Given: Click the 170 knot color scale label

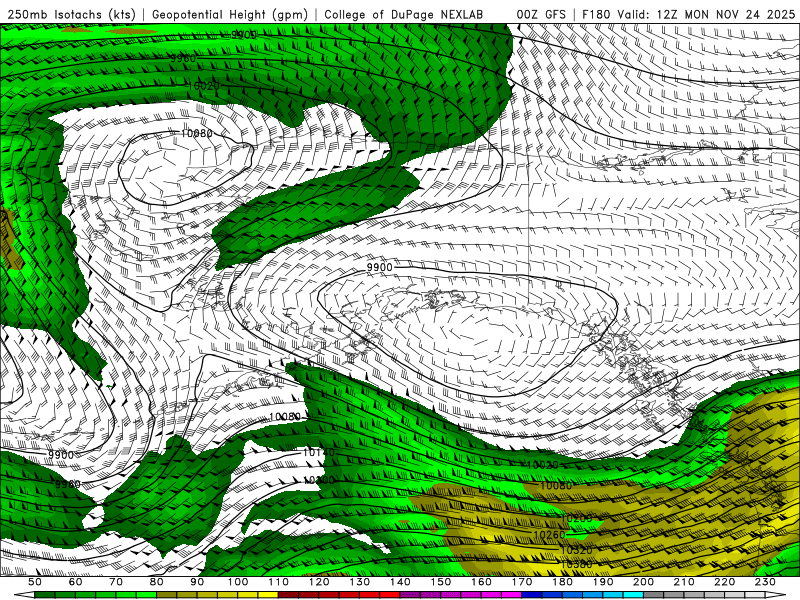Looking at the screenshot, I should click(x=521, y=582).
